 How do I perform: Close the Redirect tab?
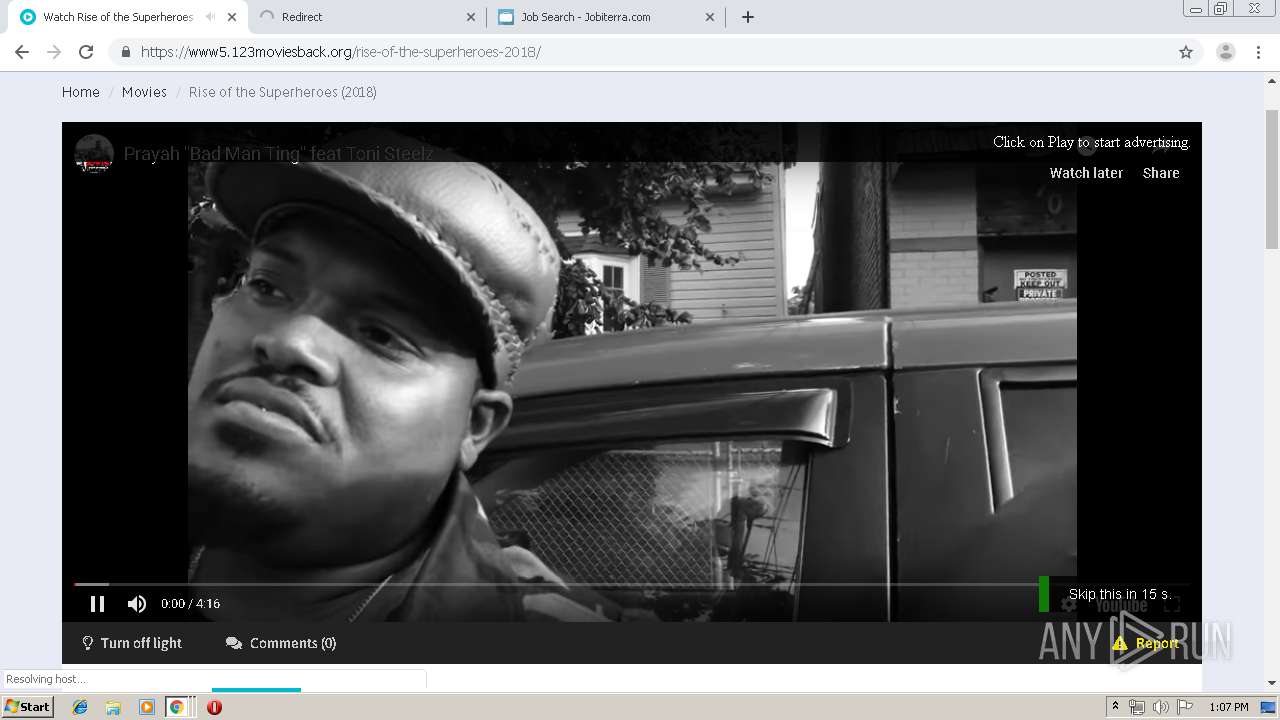point(471,17)
